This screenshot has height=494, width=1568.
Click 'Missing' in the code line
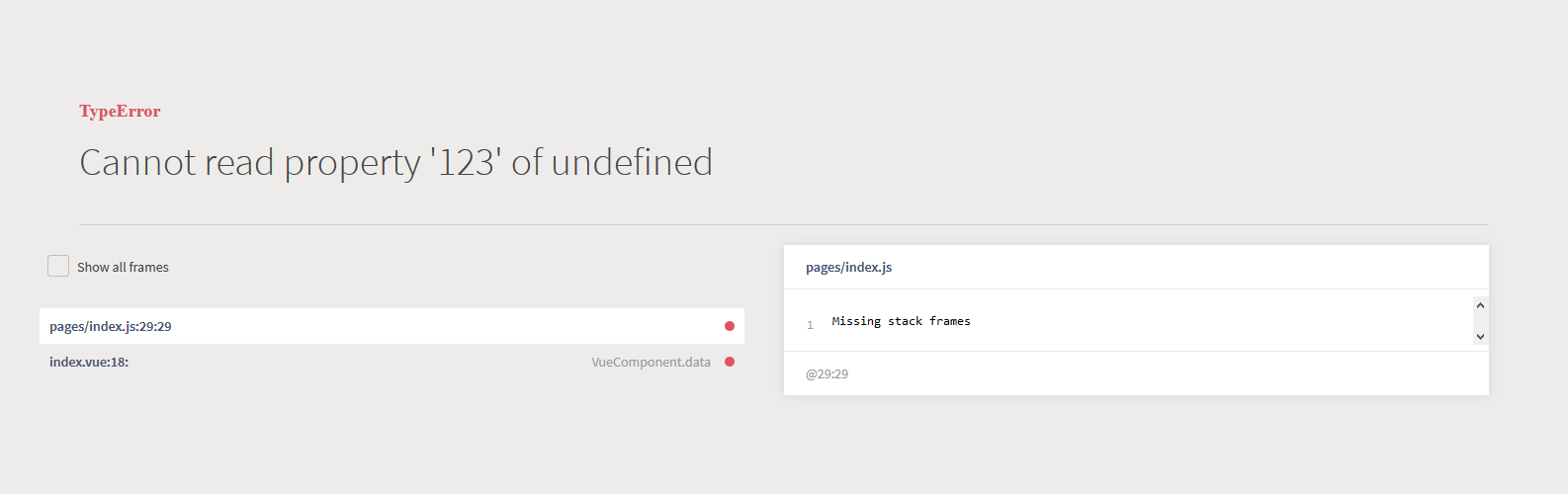tap(856, 321)
